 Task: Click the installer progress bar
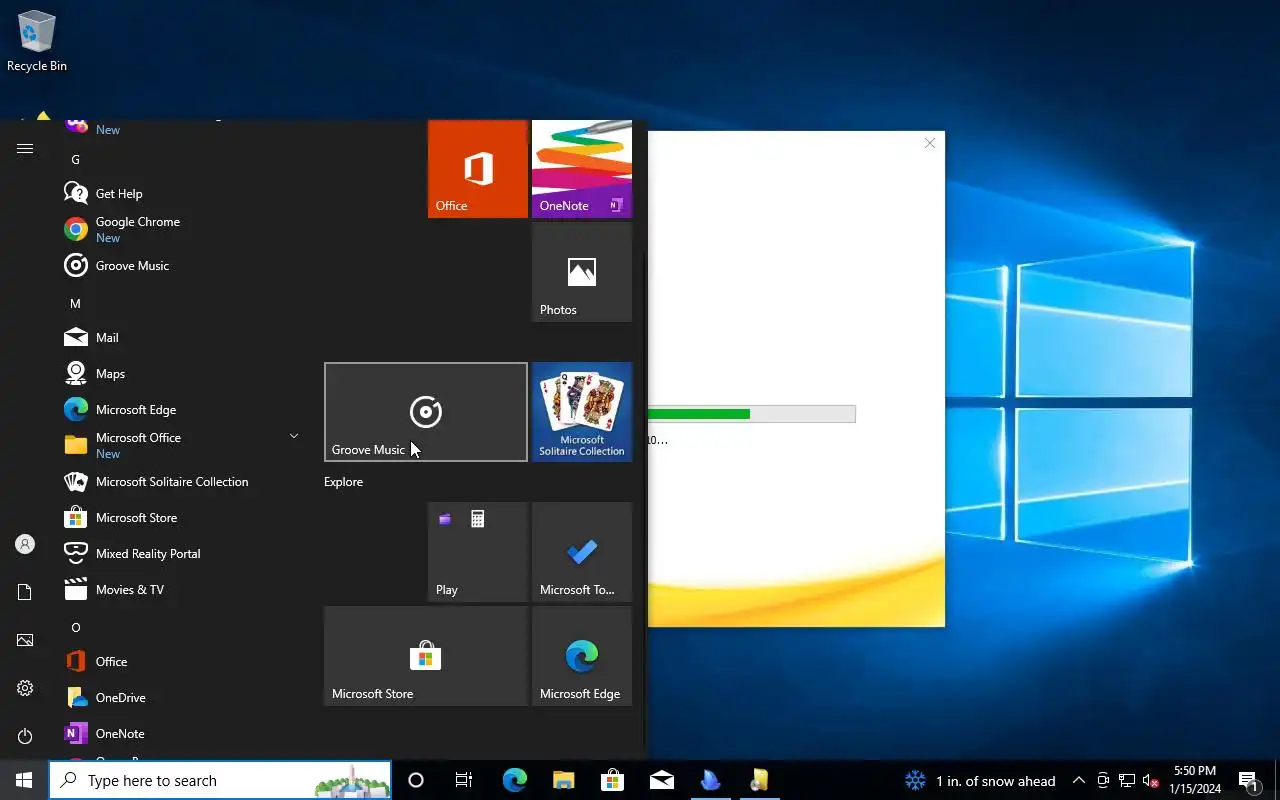click(x=752, y=414)
